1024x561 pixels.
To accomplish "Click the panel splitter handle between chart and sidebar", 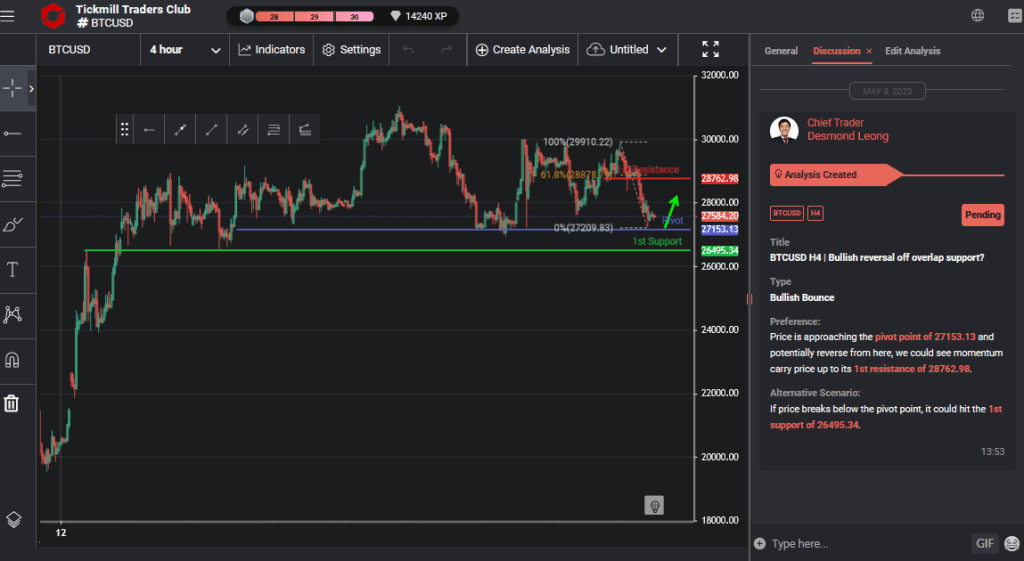I will (749, 298).
